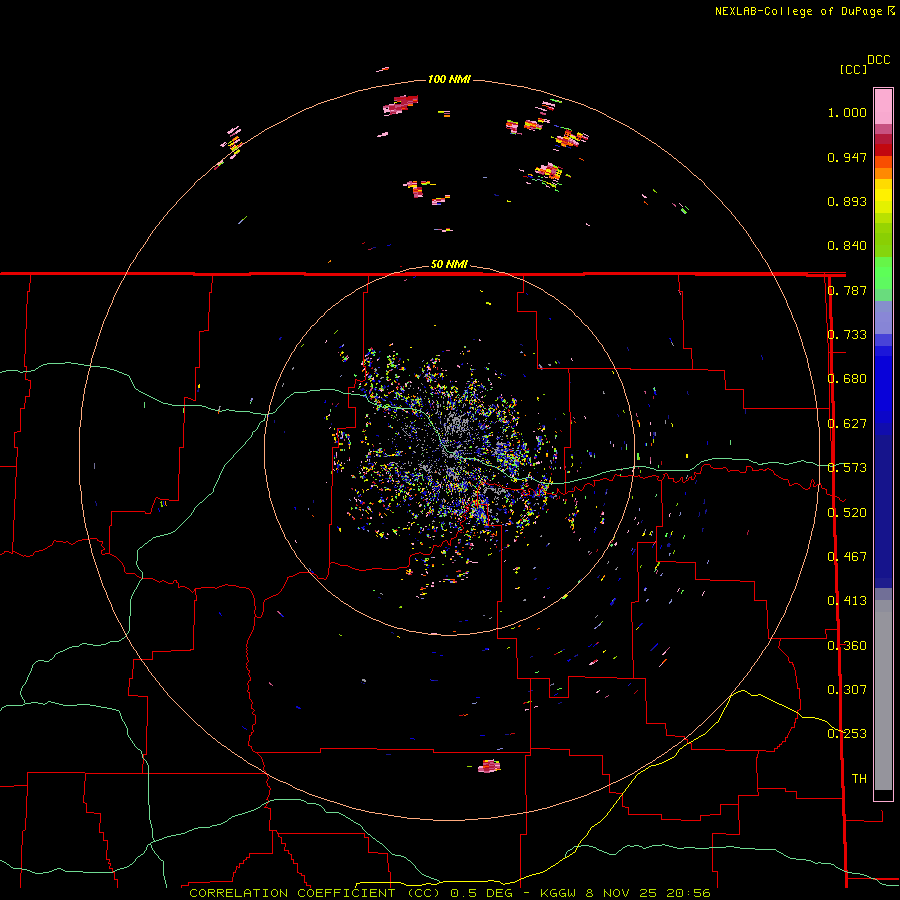This screenshot has width=900, height=900.
Task: Click the 0.467 scale value
Action: (847, 557)
